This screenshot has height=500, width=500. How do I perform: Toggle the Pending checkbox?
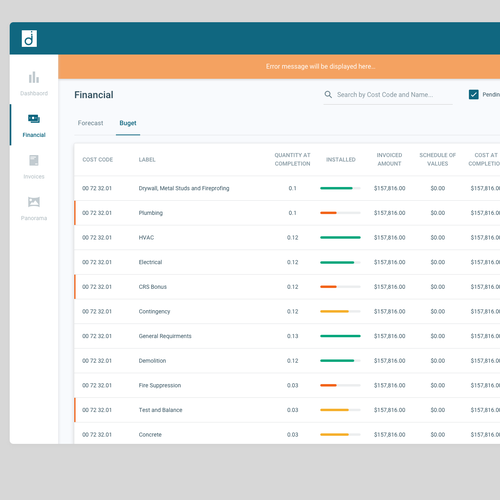(473, 95)
